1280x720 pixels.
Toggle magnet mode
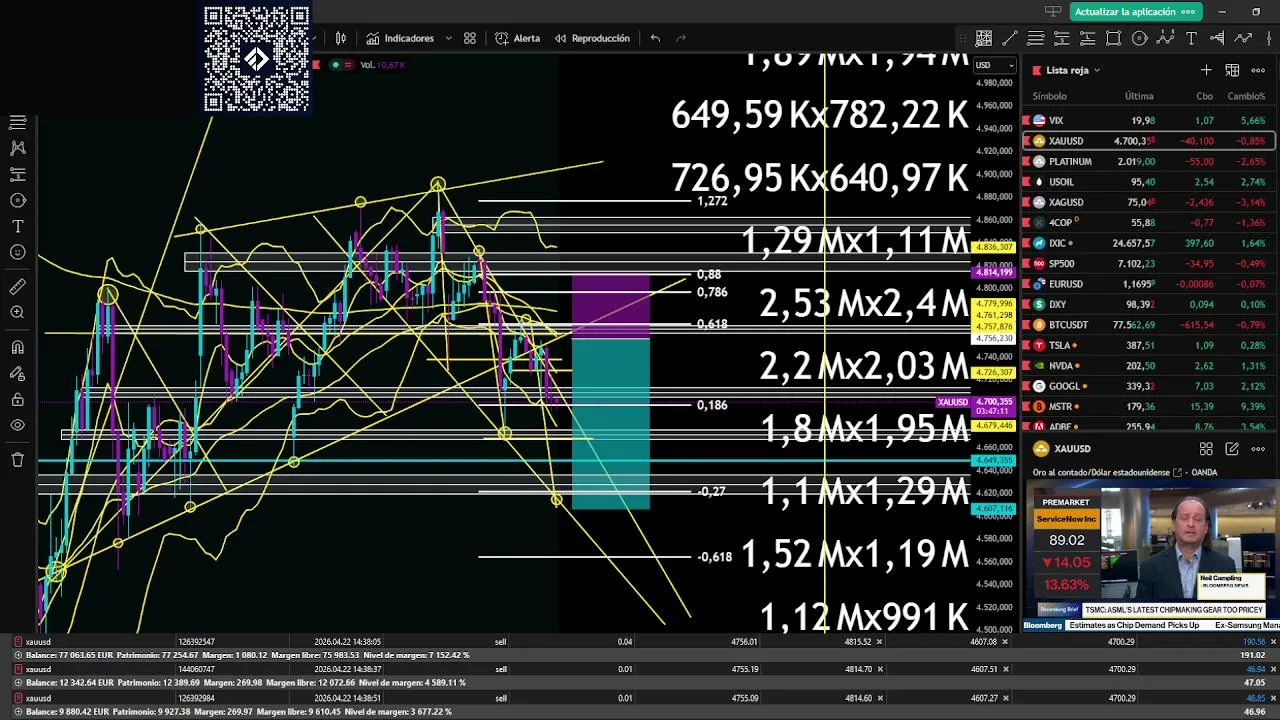click(x=17, y=347)
